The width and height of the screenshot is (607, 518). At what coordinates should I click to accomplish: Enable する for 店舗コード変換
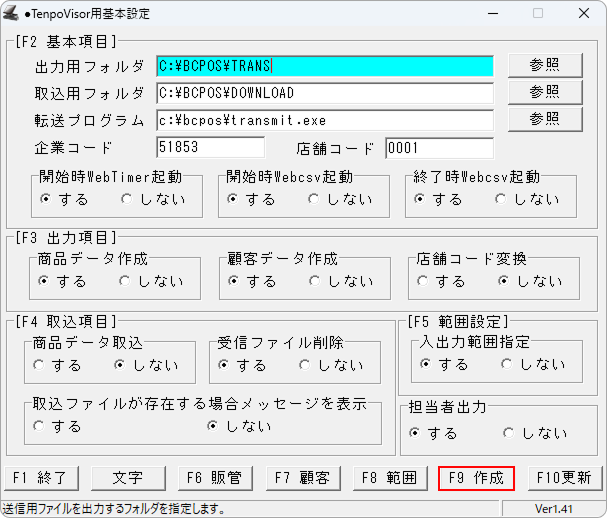tap(425, 281)
